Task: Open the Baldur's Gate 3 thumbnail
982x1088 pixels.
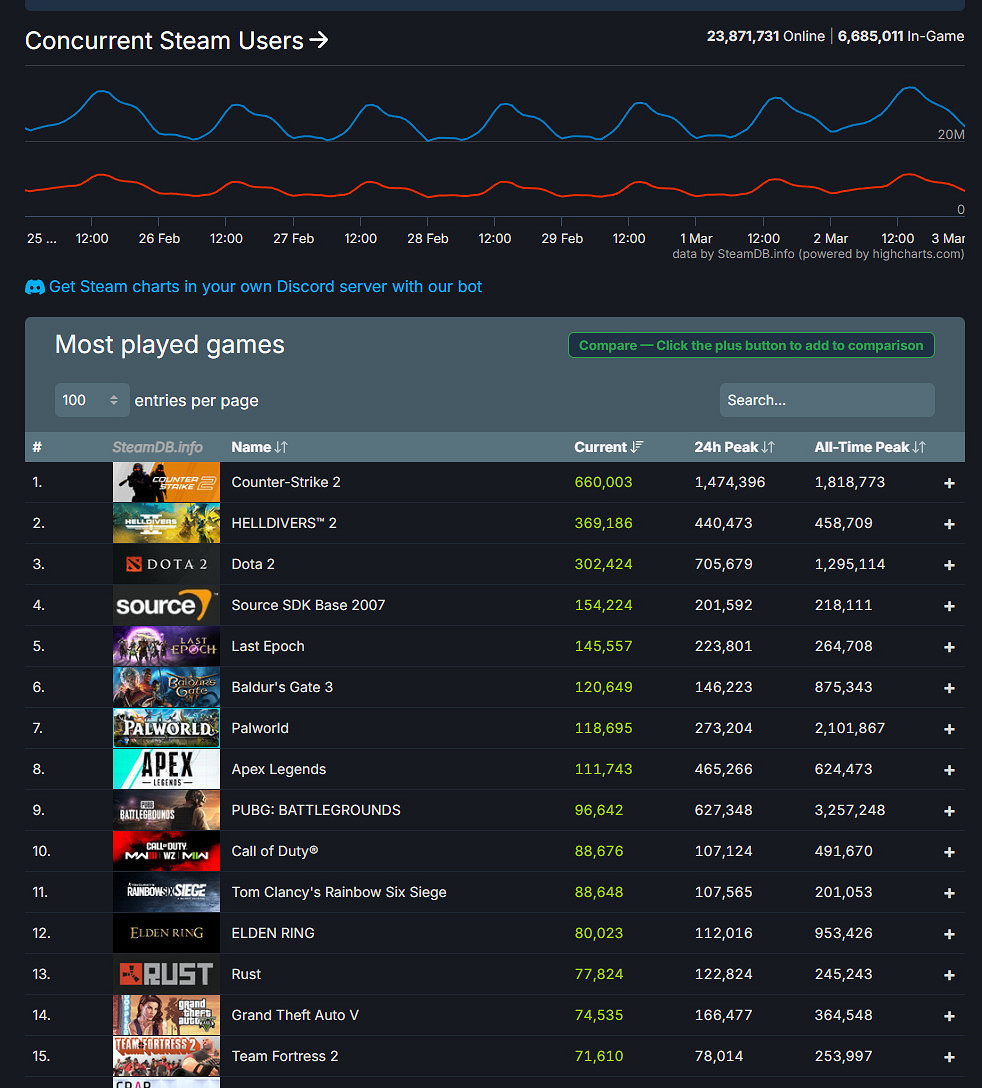Action: (x=166, y=687)
